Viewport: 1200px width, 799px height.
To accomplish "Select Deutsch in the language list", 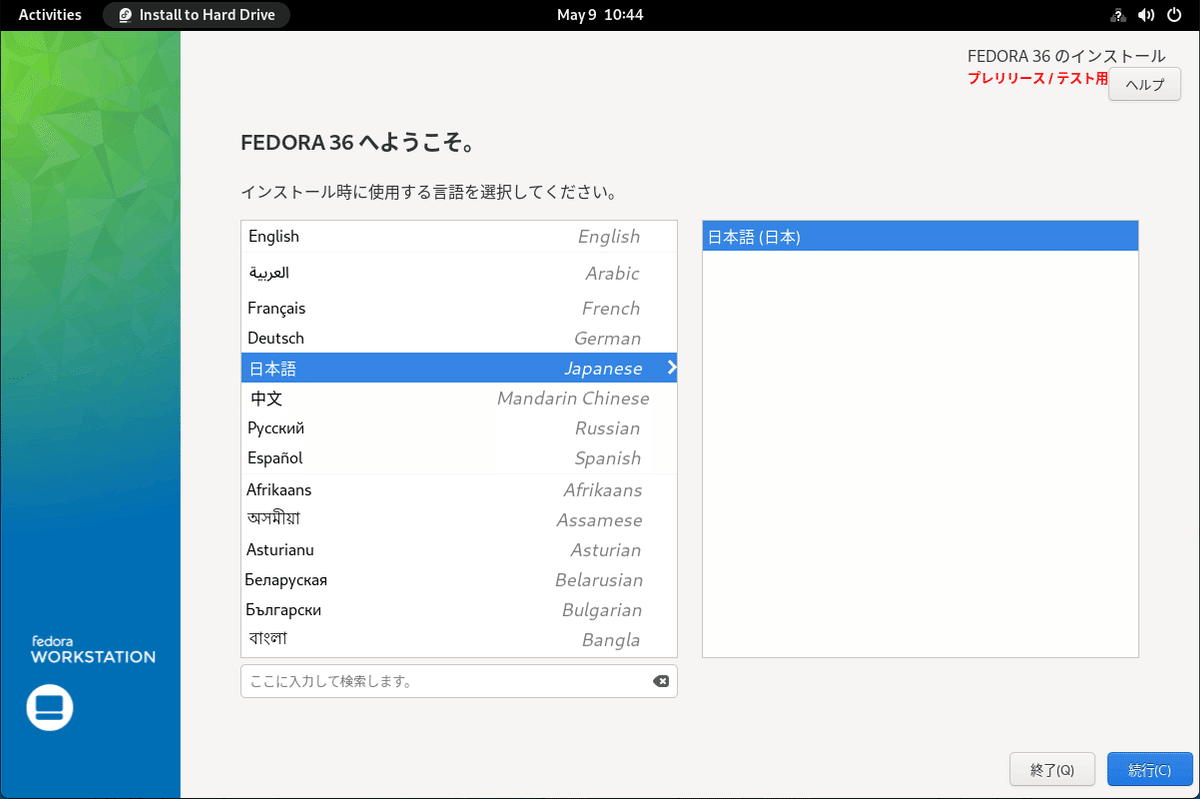I will coord(459,338).
